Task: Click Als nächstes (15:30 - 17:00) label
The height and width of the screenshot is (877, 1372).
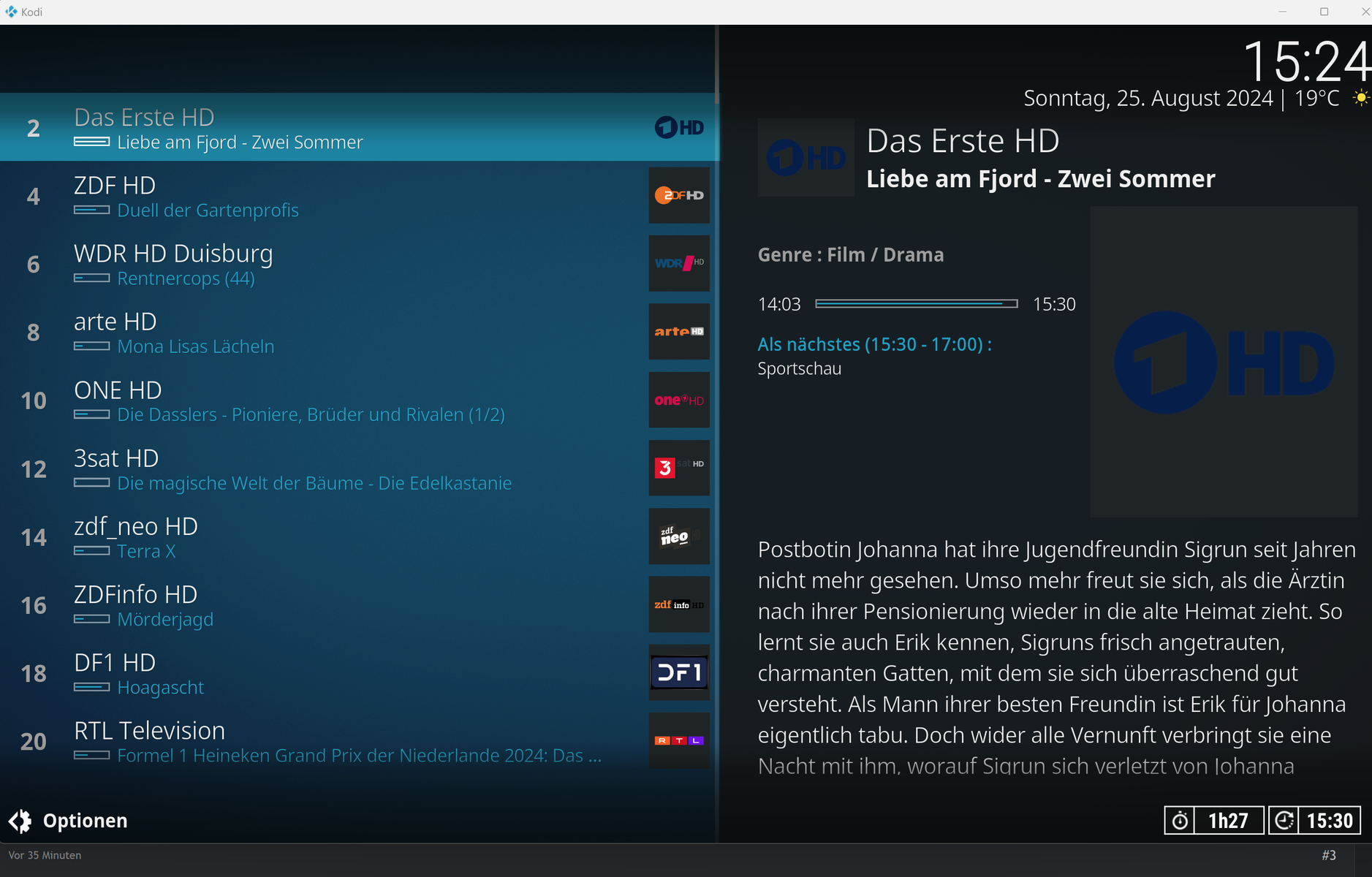Action: [874, 344]
